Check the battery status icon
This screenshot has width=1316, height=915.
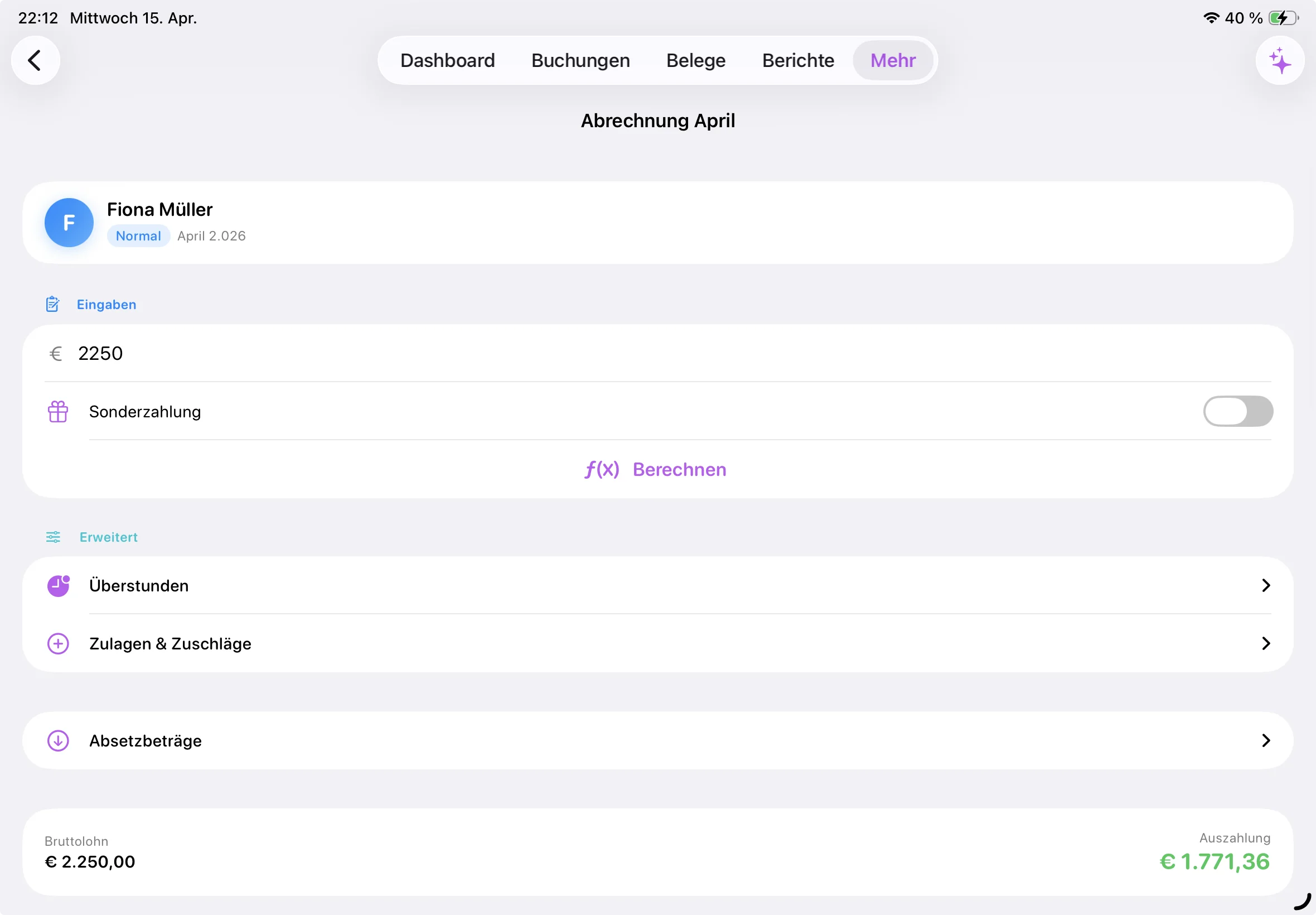coord(1283,18)
